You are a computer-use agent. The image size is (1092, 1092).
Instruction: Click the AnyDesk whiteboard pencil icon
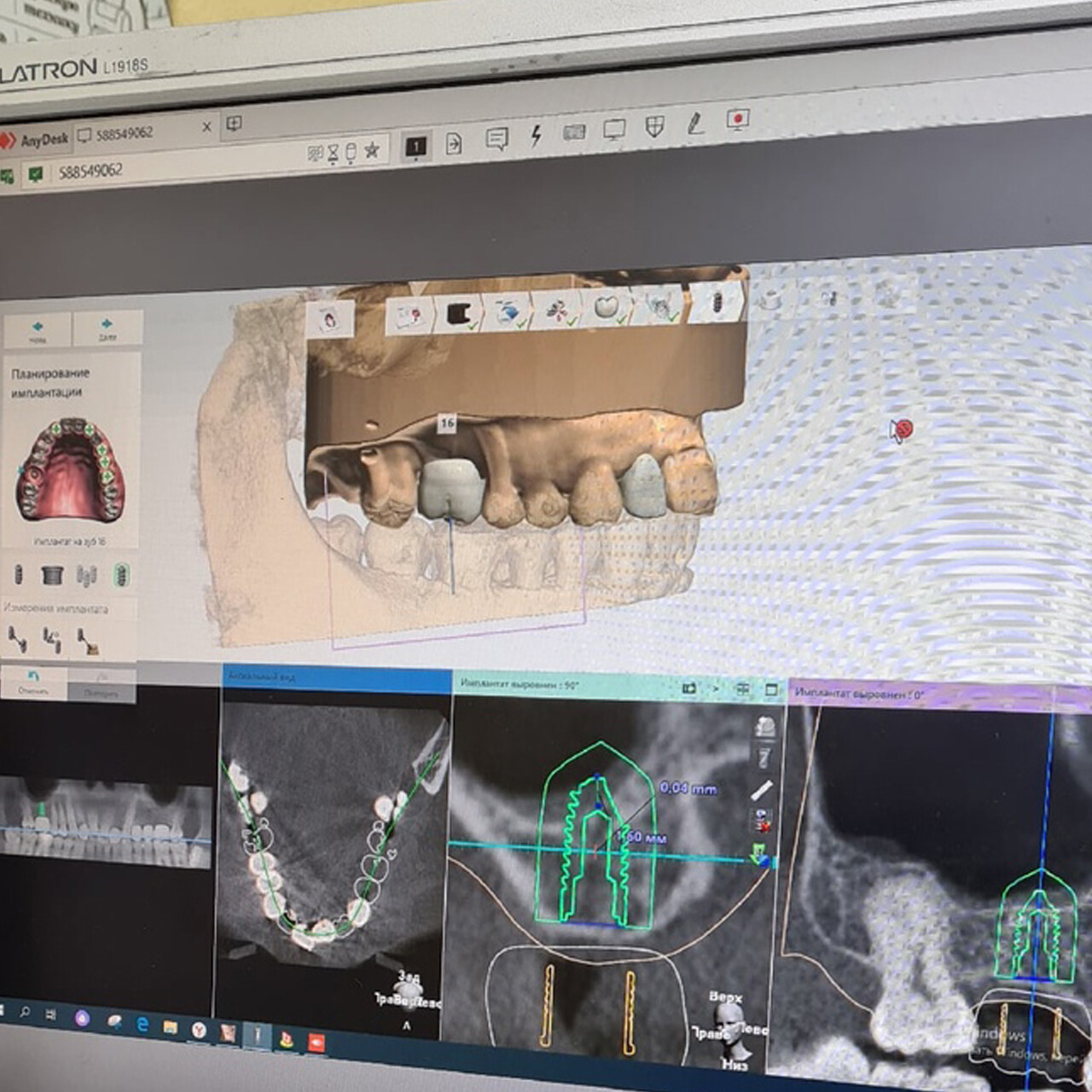(x=695, y=125)
